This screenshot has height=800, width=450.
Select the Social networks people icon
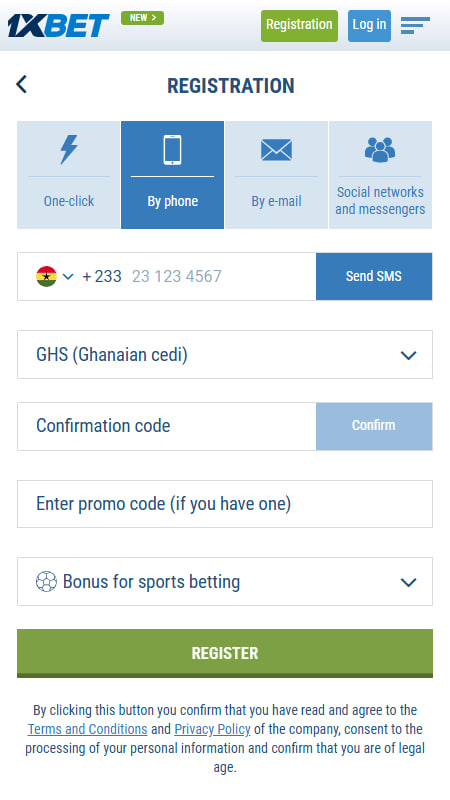(x=380, y=149)
